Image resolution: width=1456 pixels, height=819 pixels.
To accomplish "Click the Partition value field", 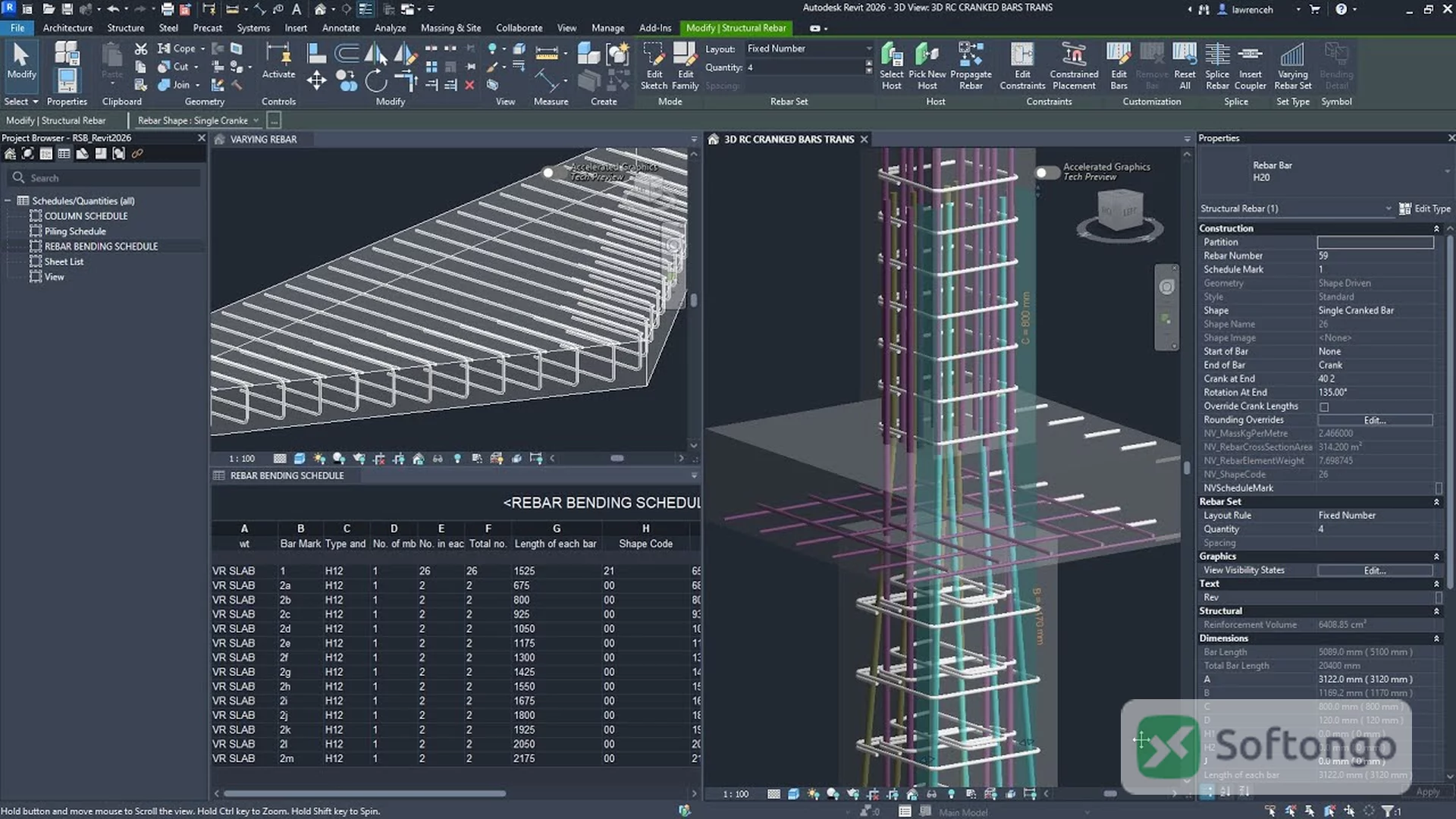I will click(x=1375, y=242).
